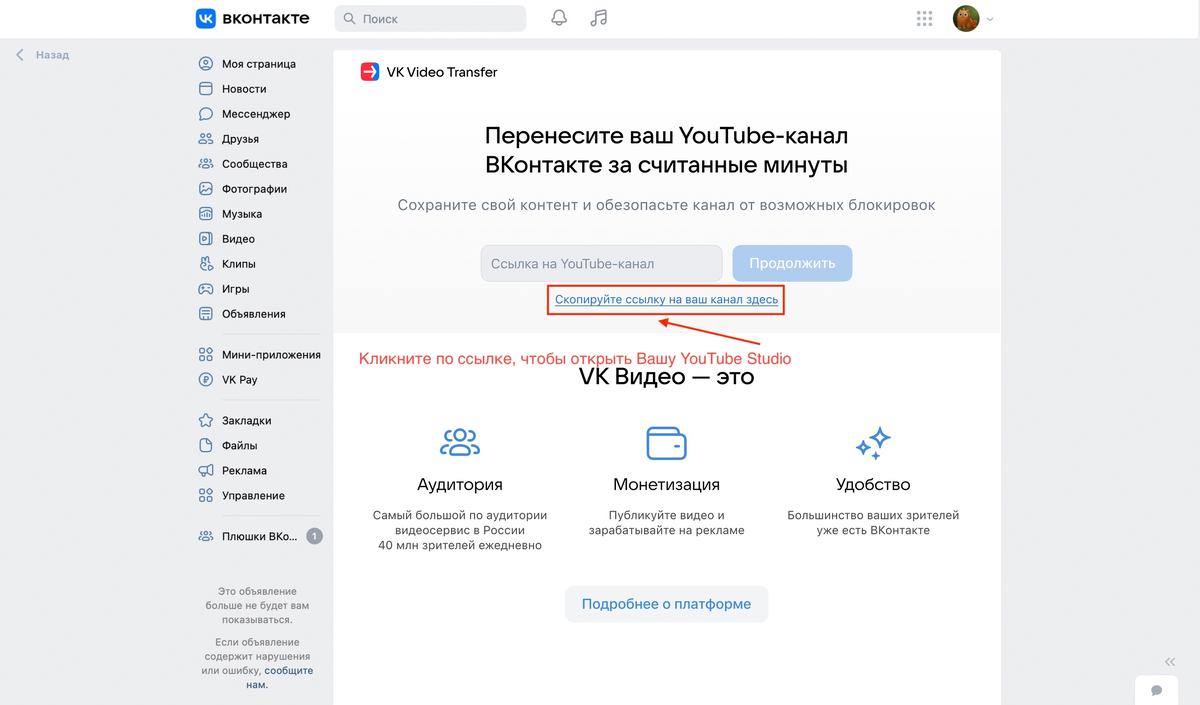Screen dimensions: 1200x705
Task: Collapse panel with double chevron icon
Action: click(x=1169, y=662)
